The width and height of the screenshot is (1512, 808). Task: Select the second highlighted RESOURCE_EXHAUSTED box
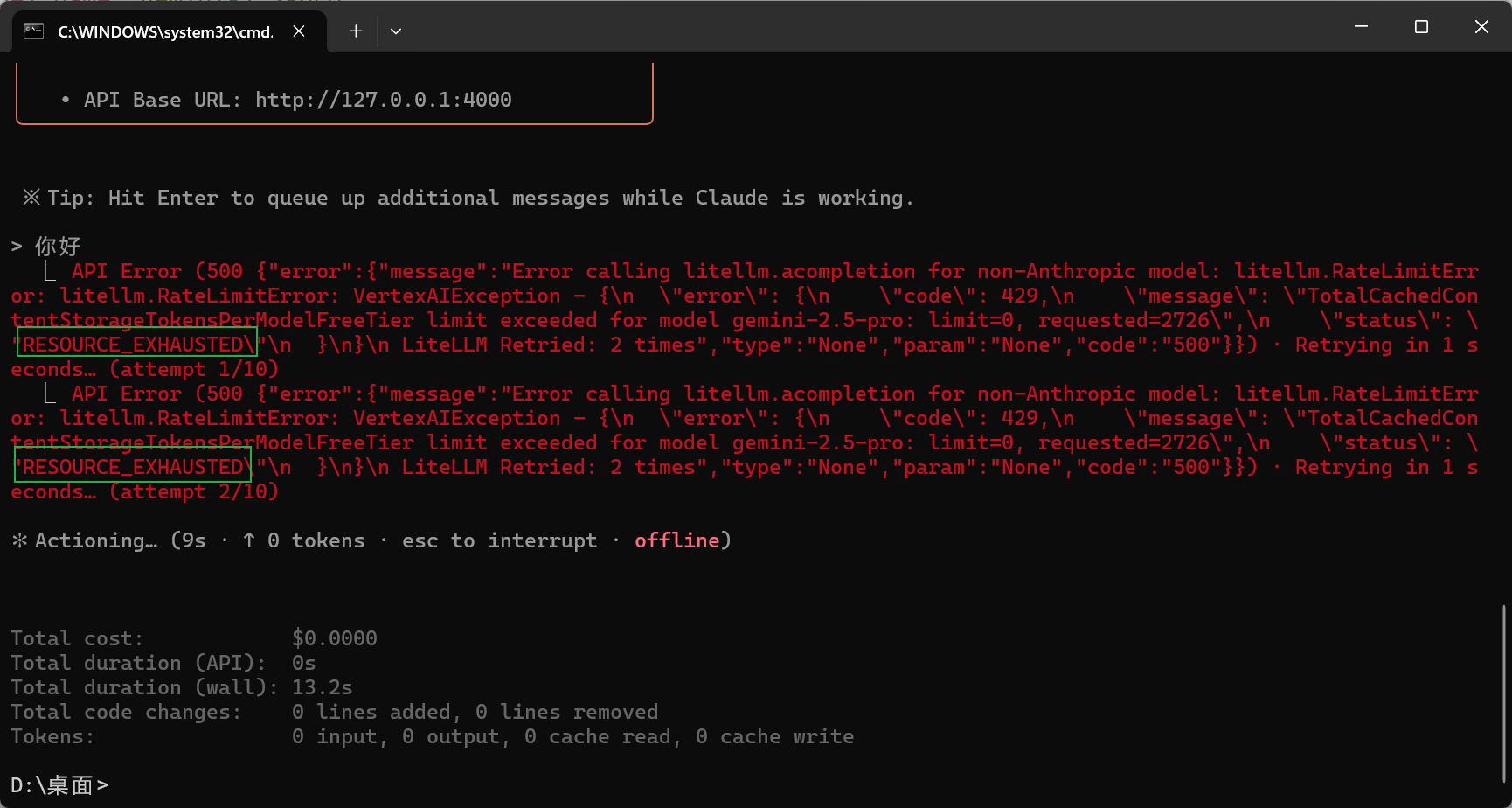[x=131, y=466]
